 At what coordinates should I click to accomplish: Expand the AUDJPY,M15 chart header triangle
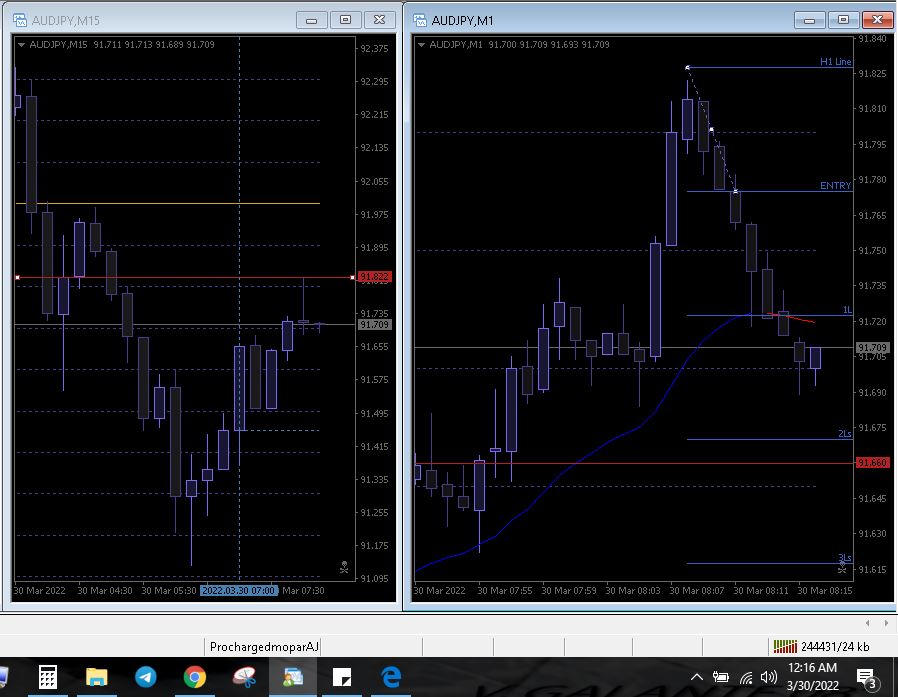22,44
